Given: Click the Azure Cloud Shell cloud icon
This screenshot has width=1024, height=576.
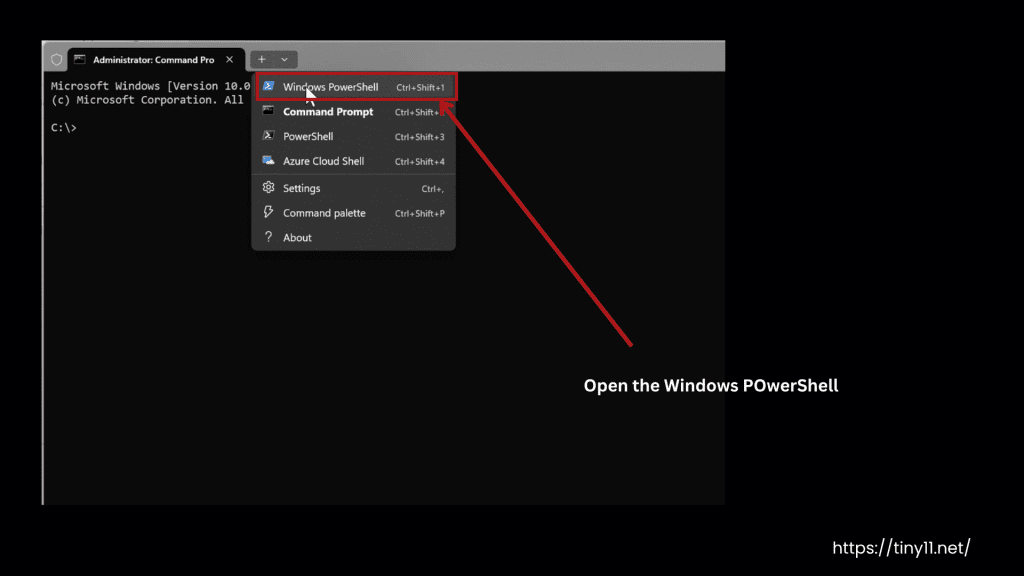Looking at the screenshot, I should pyautogui.click(x=268, y=161).
